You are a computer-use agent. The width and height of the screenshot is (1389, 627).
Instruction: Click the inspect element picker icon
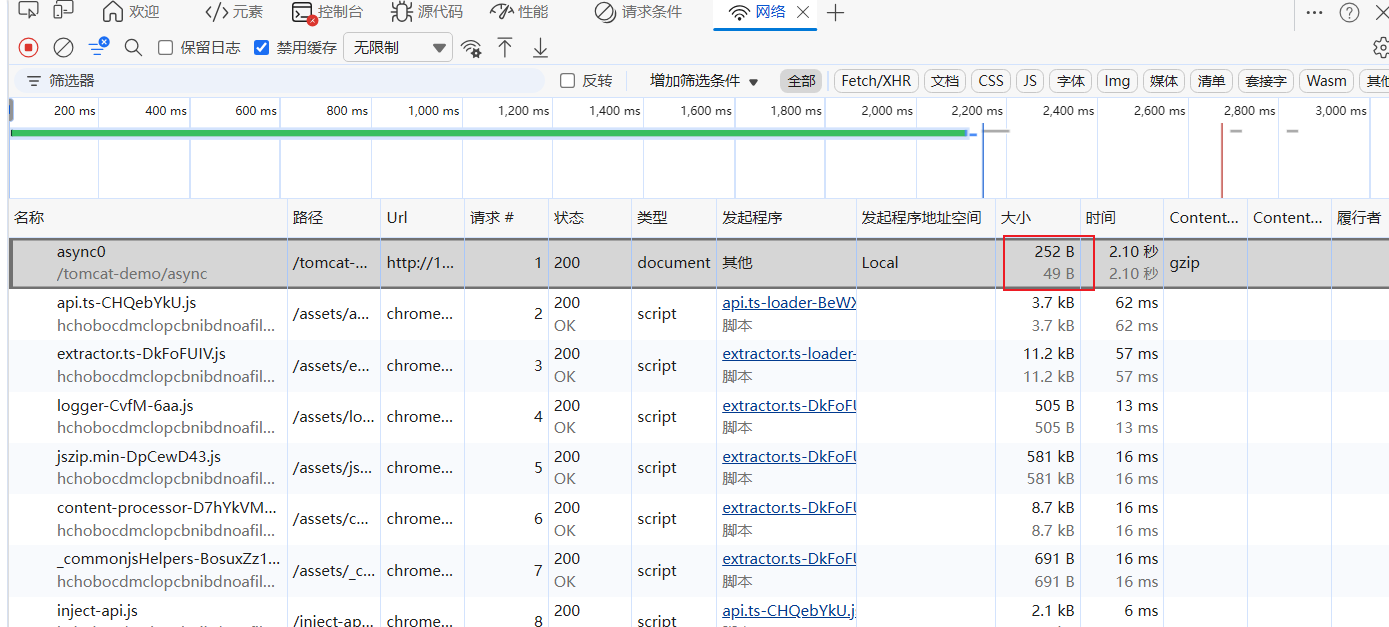click(28, 11)
